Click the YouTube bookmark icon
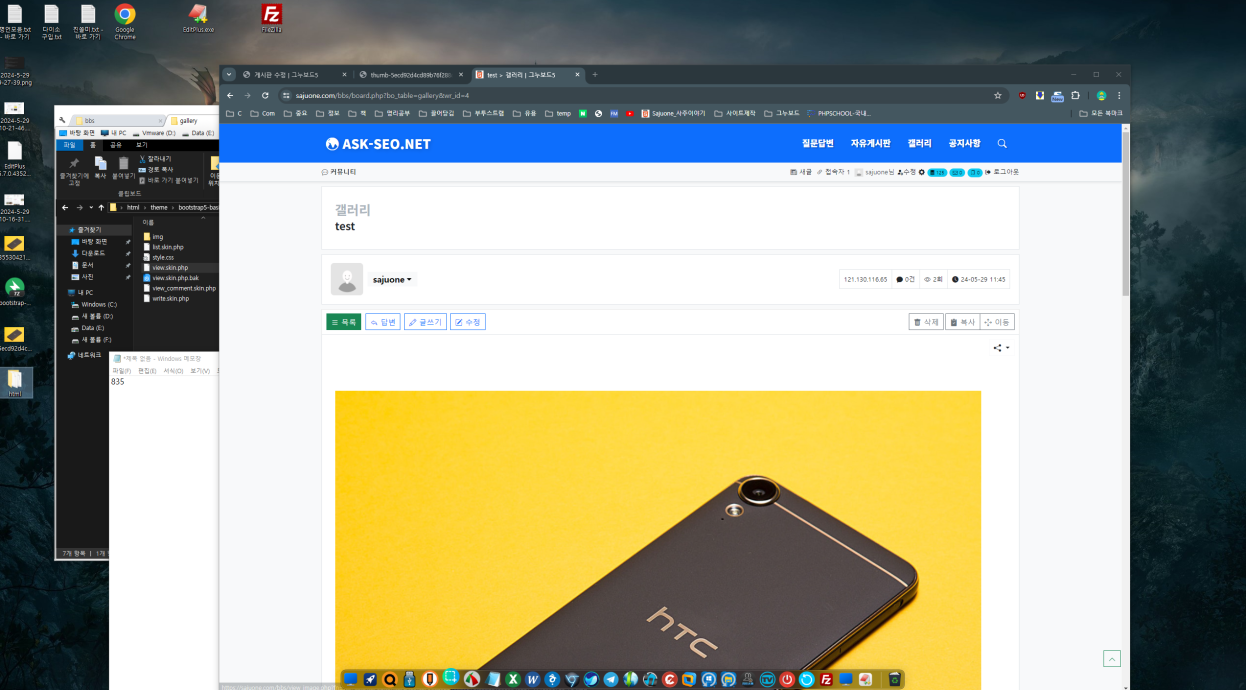1246x690 pixels. pyautogui.click(x=629, y=113)
